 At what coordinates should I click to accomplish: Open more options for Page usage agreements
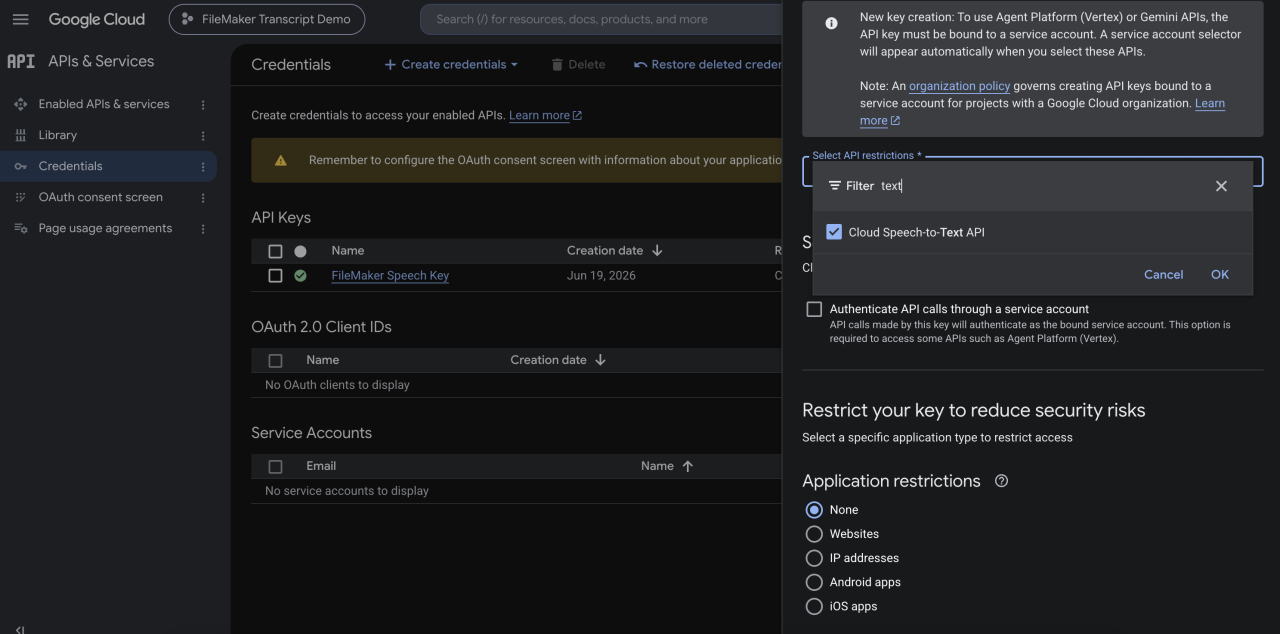pyautogui.click(x=203, y=228)
